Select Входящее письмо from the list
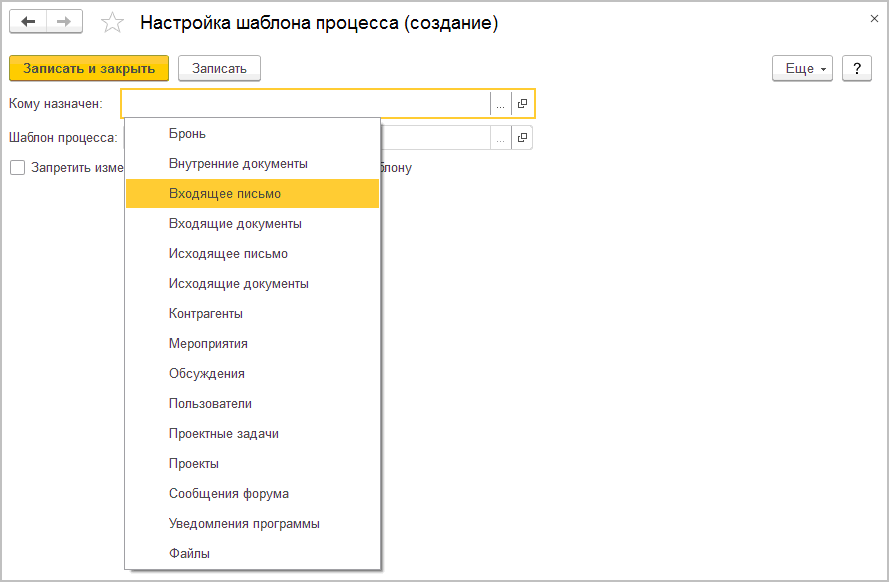The image size is (889, 582). click(x=225, y=194)
